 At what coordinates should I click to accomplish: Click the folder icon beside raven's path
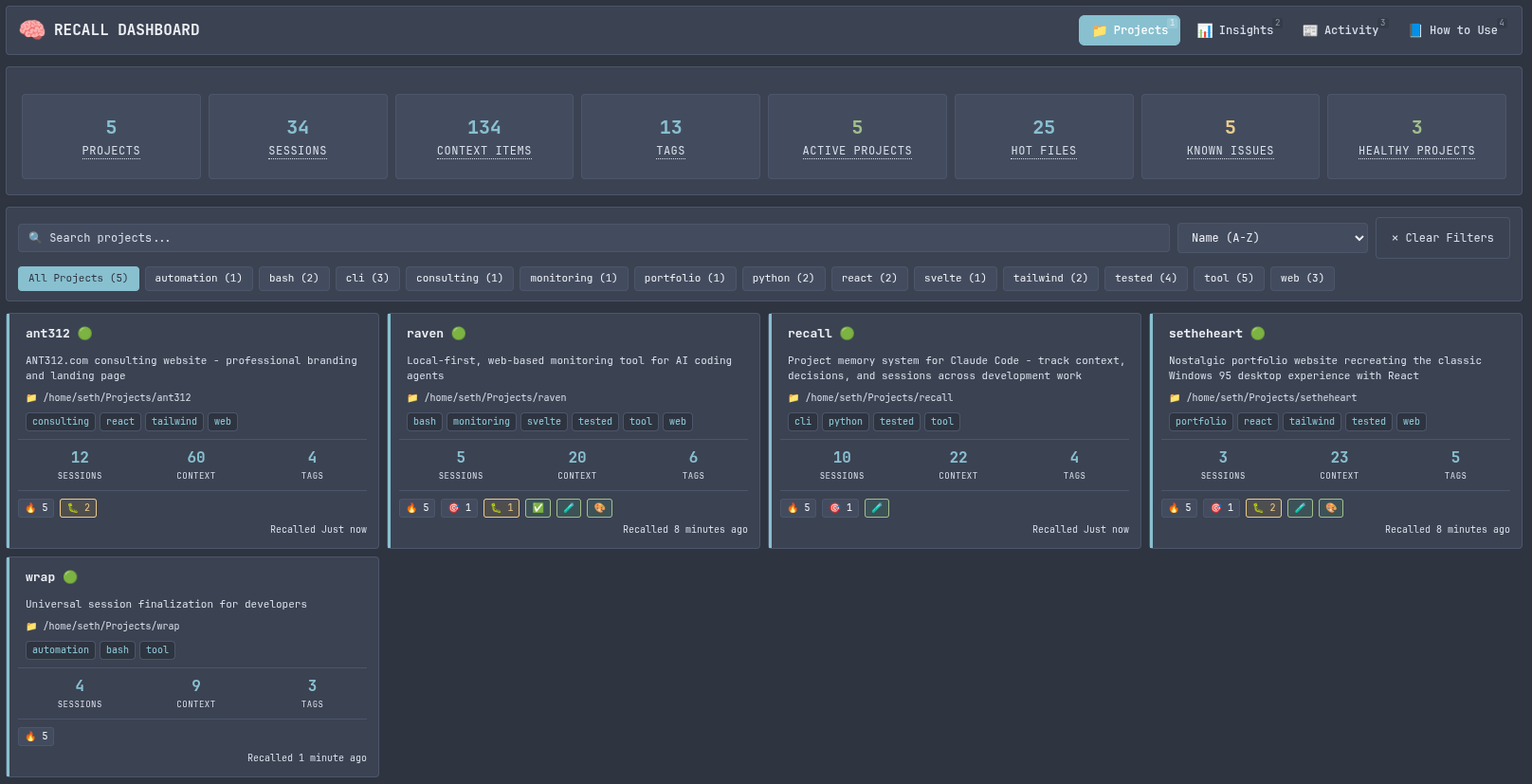coord(412,398)
